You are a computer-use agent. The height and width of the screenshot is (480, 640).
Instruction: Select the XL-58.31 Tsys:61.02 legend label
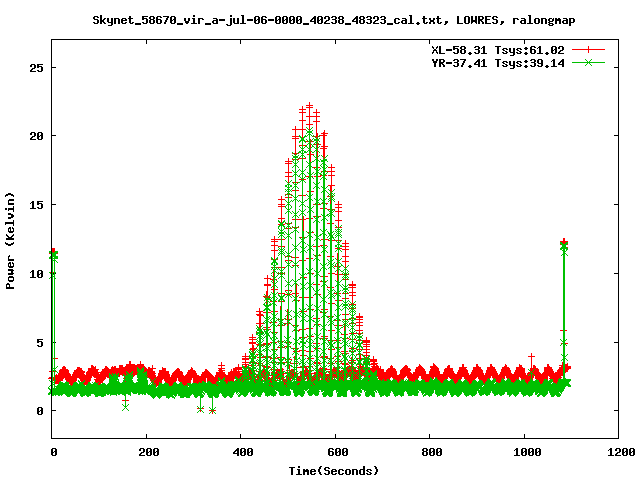[498, 50]
